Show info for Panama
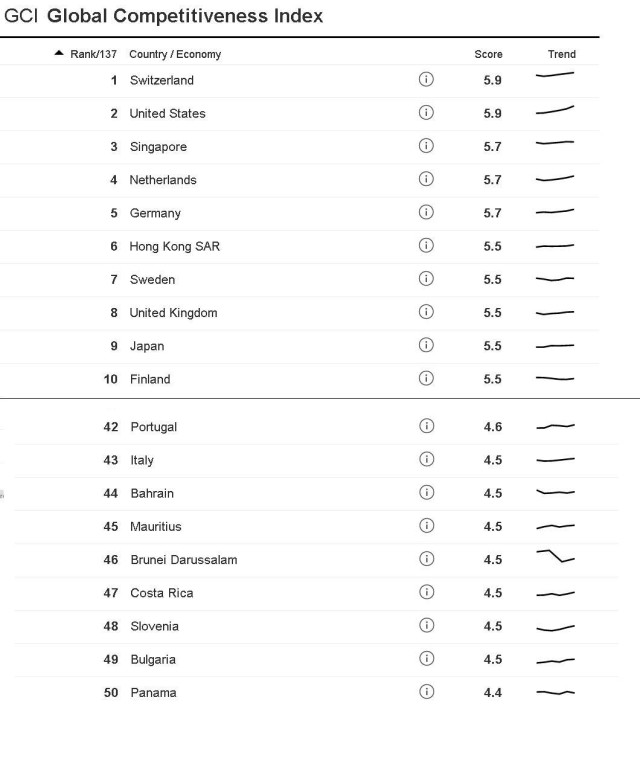The width and height of the screenshot is (640, 767). [427, 692]
